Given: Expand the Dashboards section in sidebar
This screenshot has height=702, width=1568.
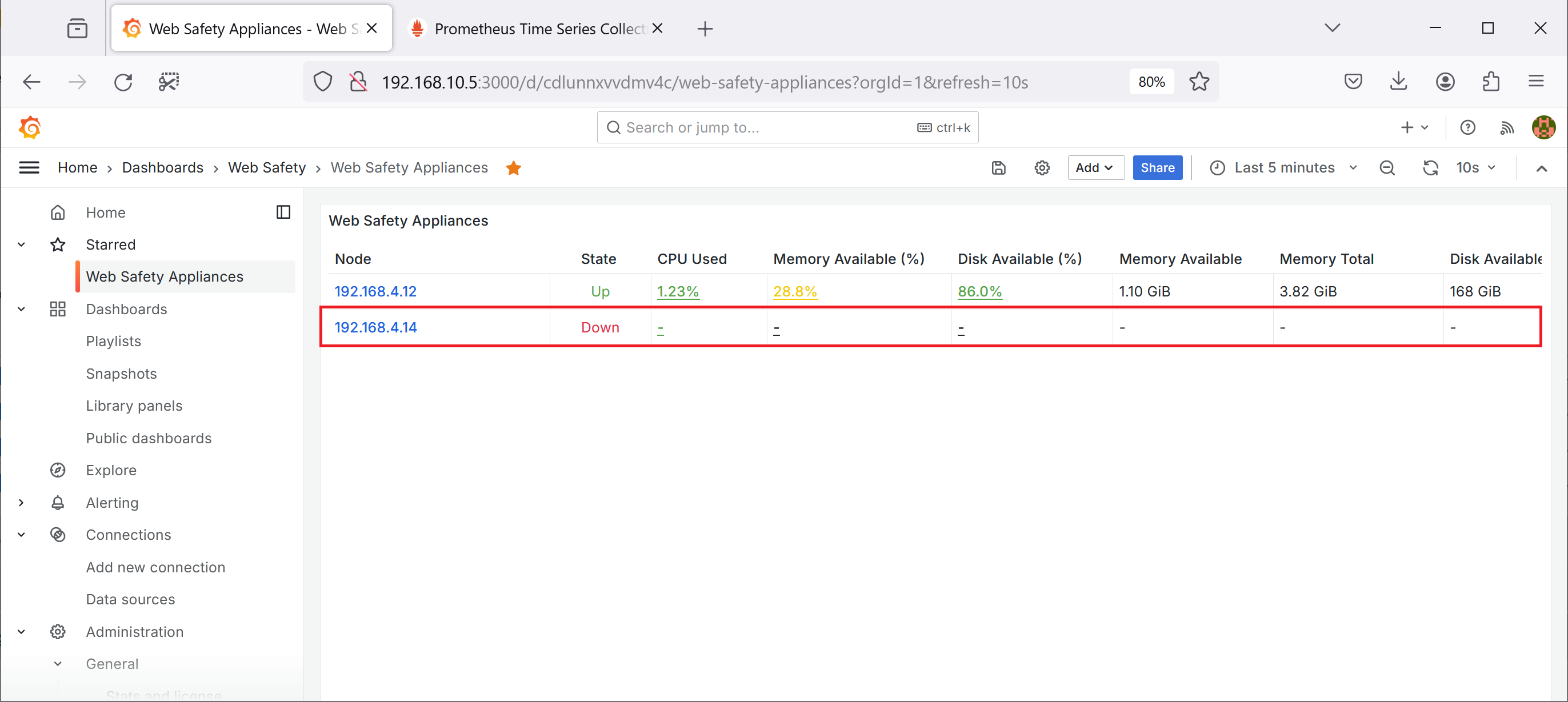Looking at the screenshot, I should (x=22, y=309).
